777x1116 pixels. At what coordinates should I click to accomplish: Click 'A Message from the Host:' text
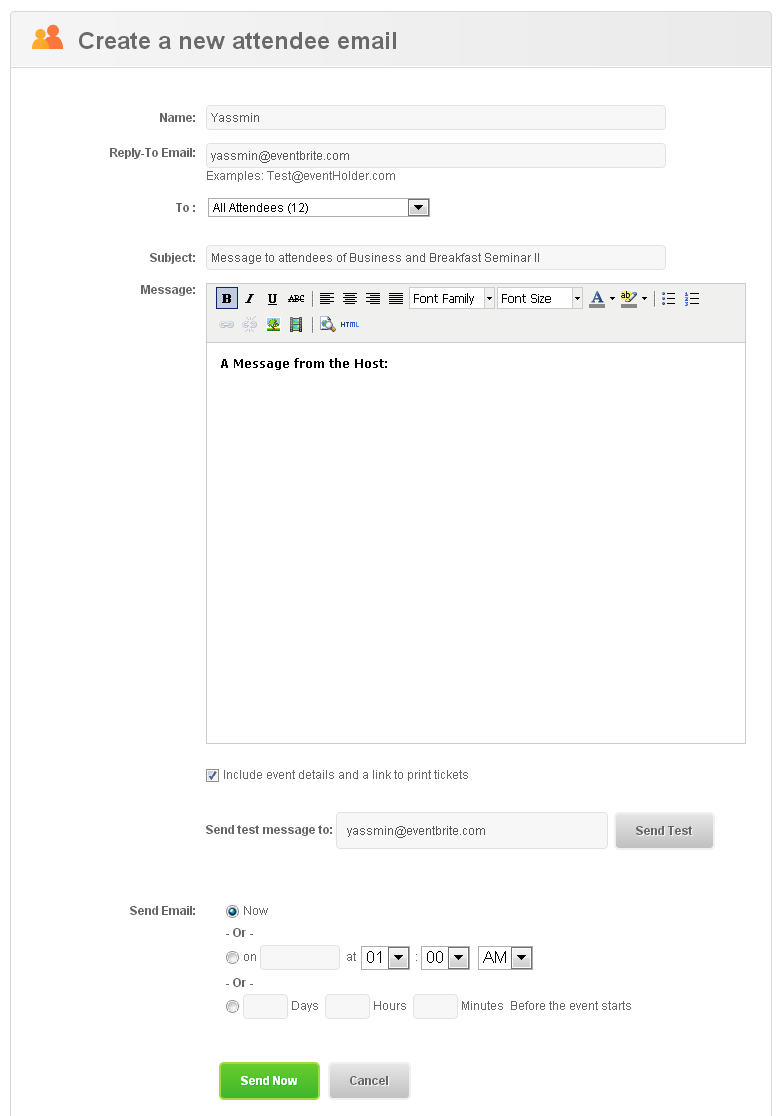point(304,364)
